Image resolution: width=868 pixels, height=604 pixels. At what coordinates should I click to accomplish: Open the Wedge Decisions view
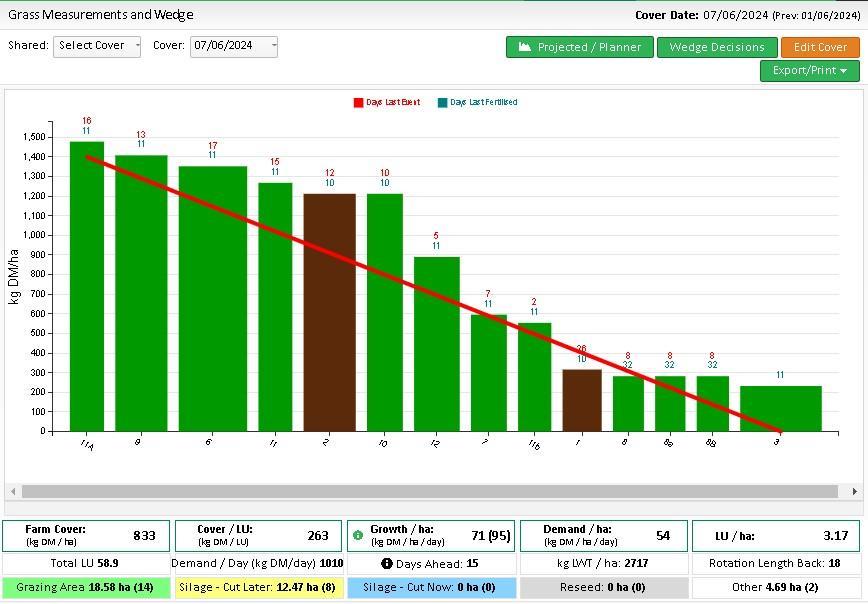[x=716, y=47]
